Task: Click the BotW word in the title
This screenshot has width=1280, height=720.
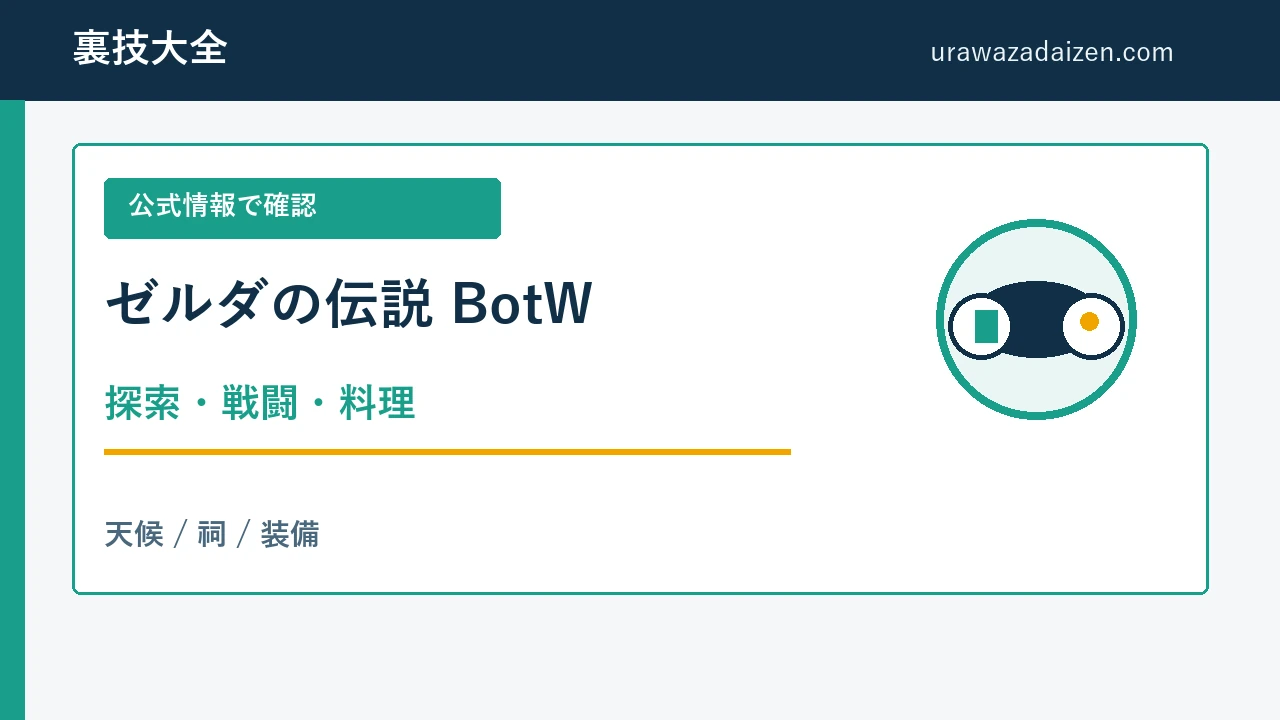Action: point(522,304)
